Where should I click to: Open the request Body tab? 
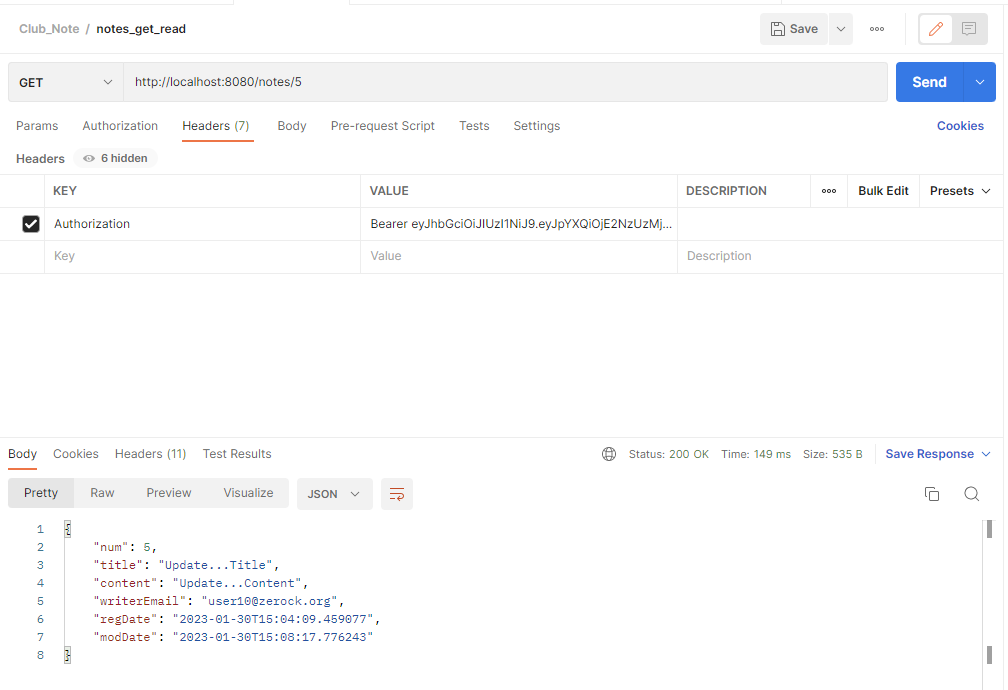click(x=292, y=126)
